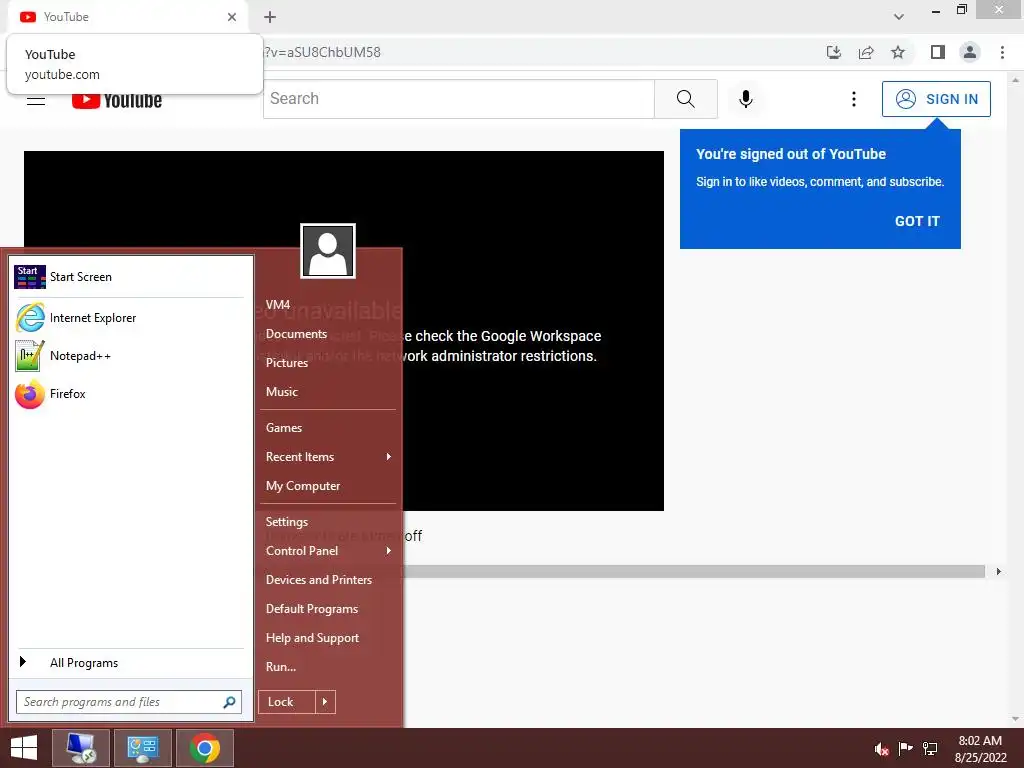Viewport: 1024px width, 768px height.
Task: Open Chrome tab search chevron
Action: 899,17
